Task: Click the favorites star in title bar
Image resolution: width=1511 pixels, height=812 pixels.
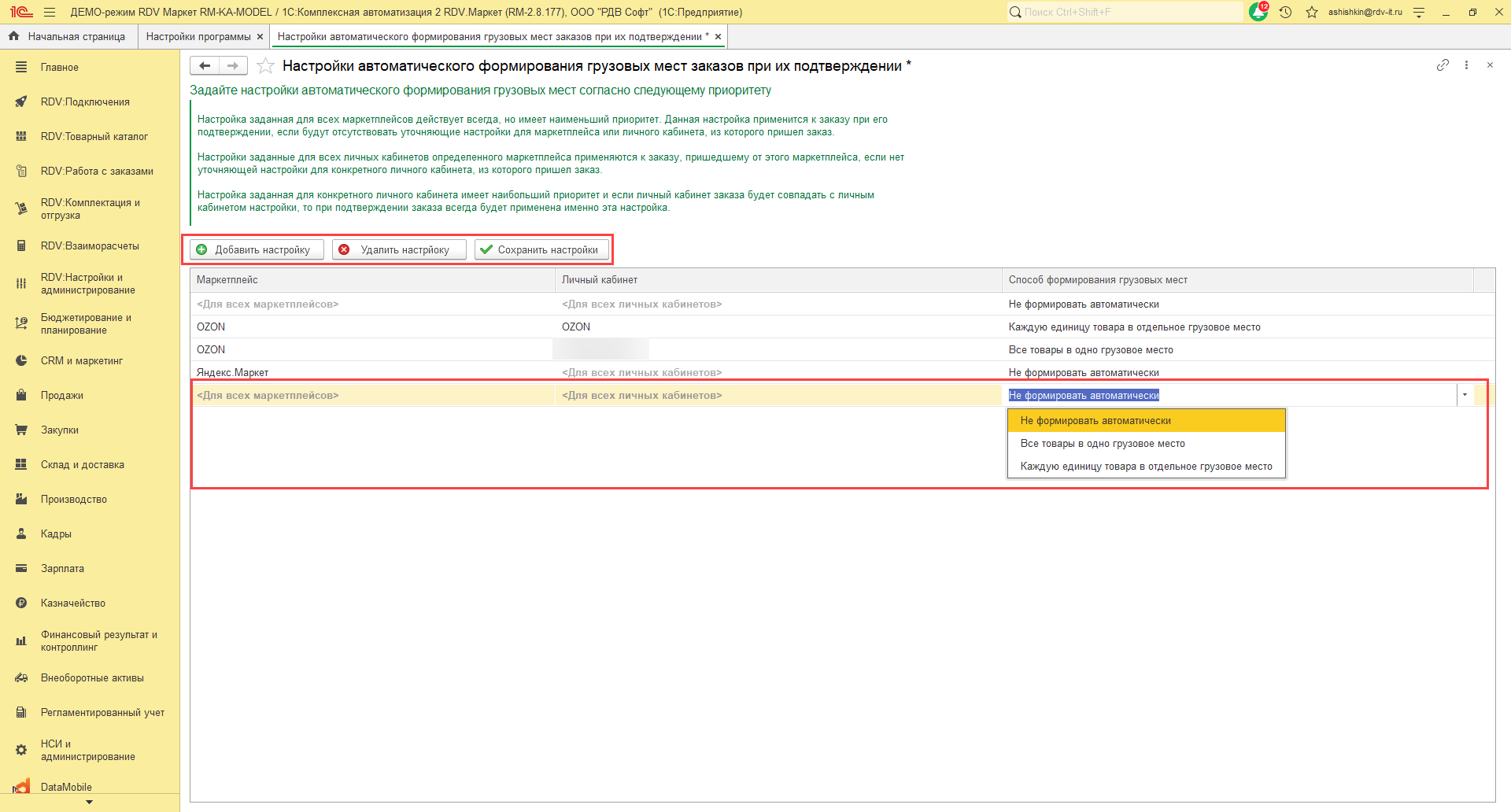Action: (x=1311, y=12)
